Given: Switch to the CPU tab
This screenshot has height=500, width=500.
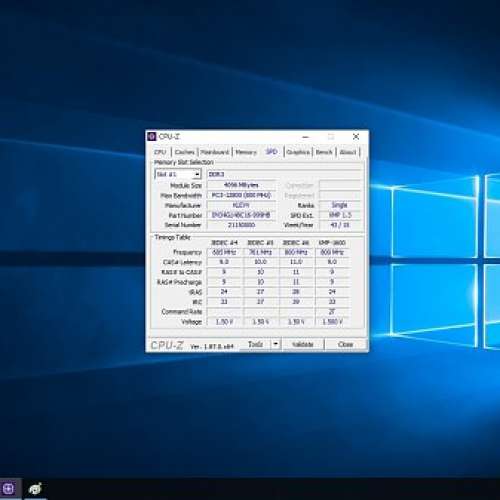Looking at the screenshot, I should [160, 152].
